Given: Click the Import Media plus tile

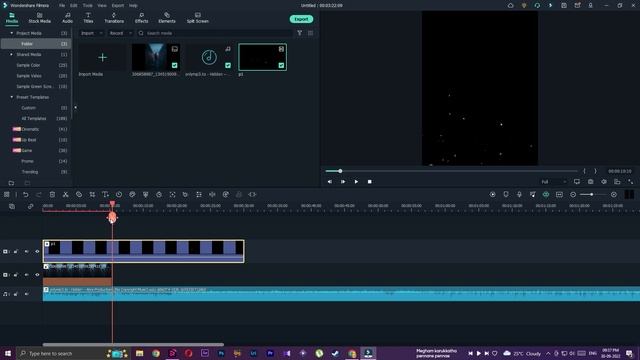Looking at the screenshot, I should click(102, 58).
